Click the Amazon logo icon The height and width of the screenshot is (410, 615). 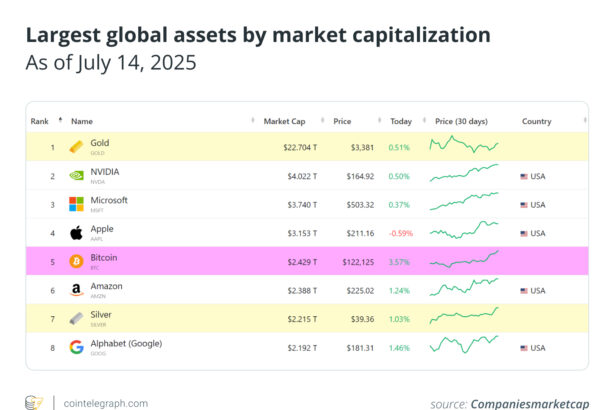coord(76,290)
